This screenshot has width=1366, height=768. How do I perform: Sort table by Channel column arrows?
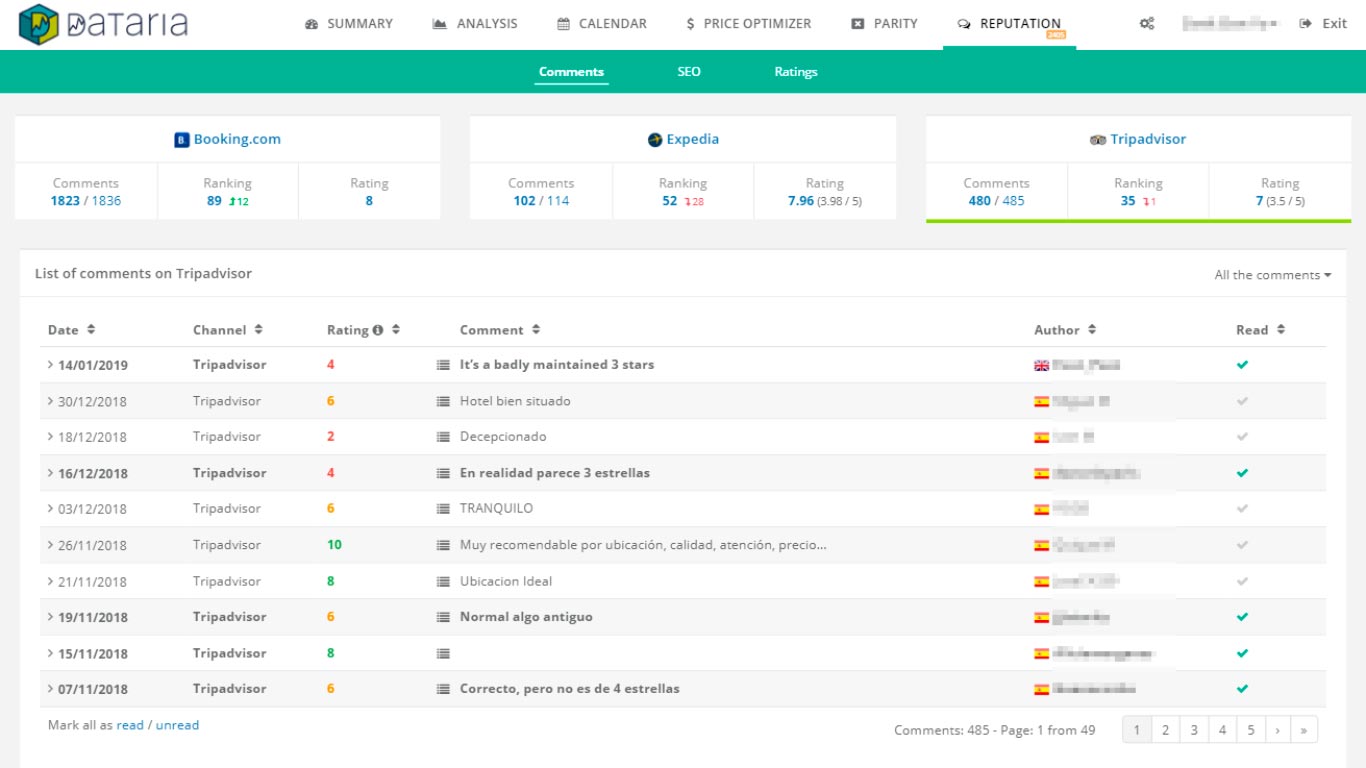[258, 330]
